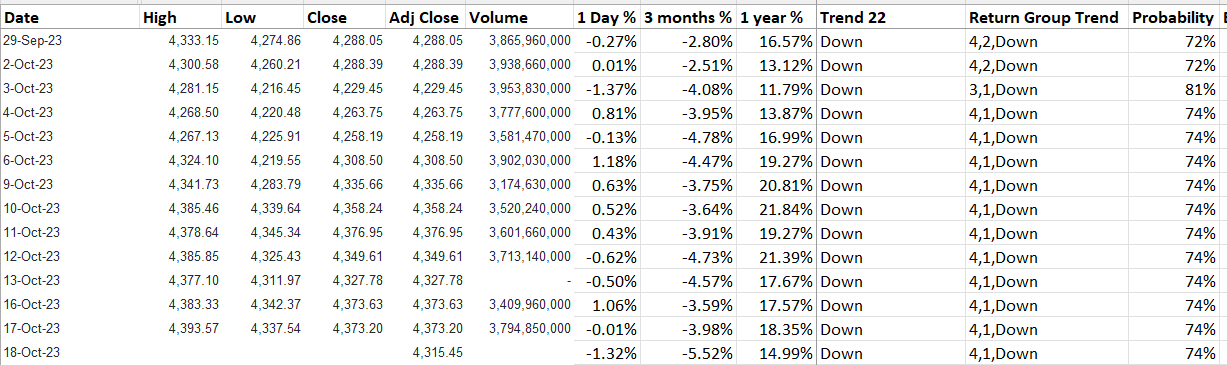
Task: Select the Return Group Trend header
Action: (x=1046, y=18)
